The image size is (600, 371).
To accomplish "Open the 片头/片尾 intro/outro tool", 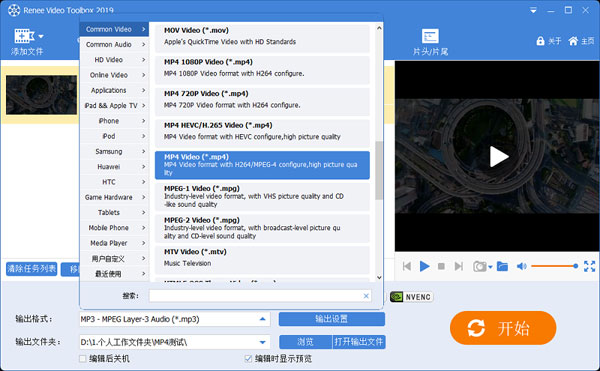I will click(x=430, y=42).
